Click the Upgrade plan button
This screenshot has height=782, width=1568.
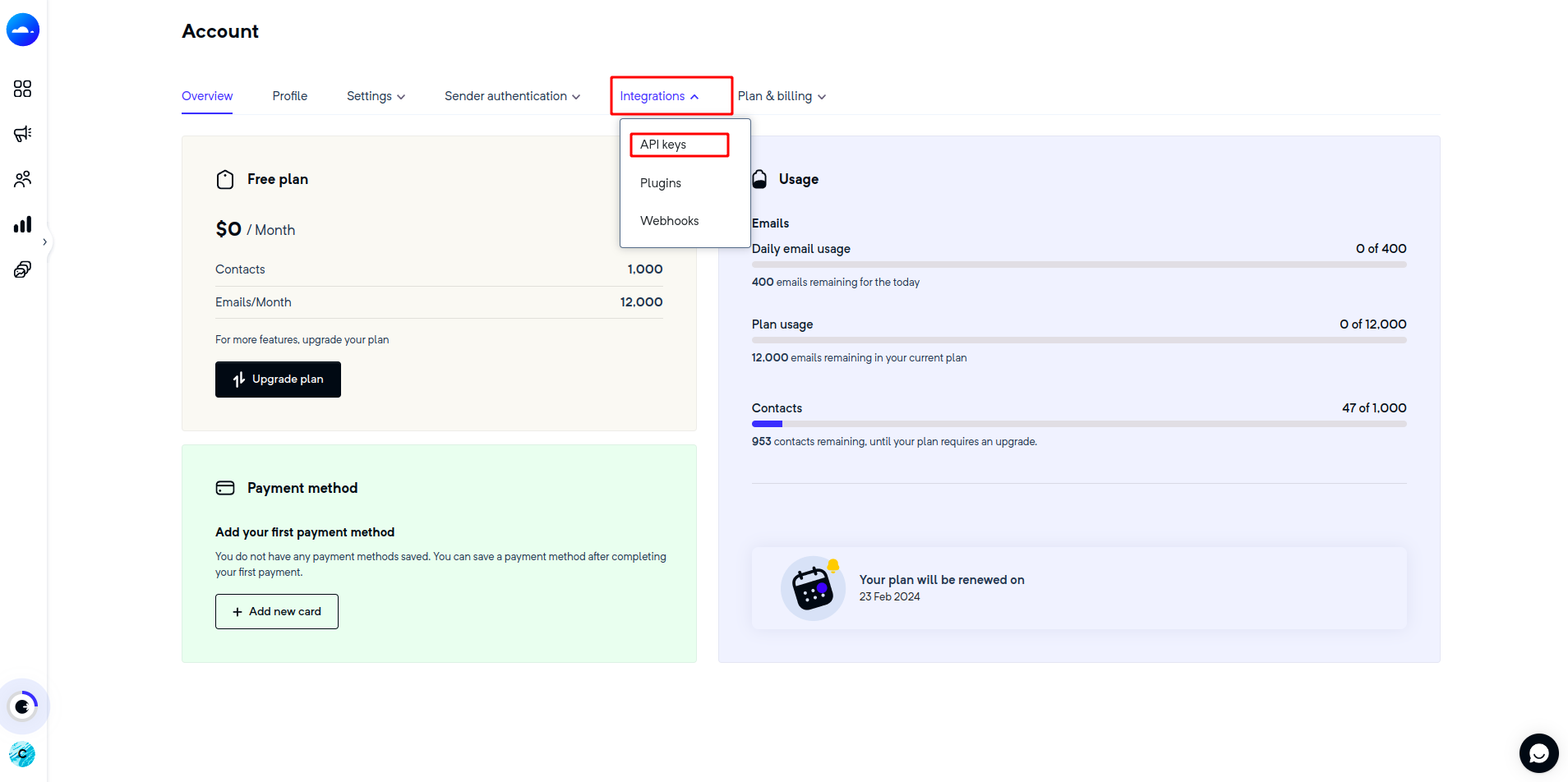tap(278, 379)
